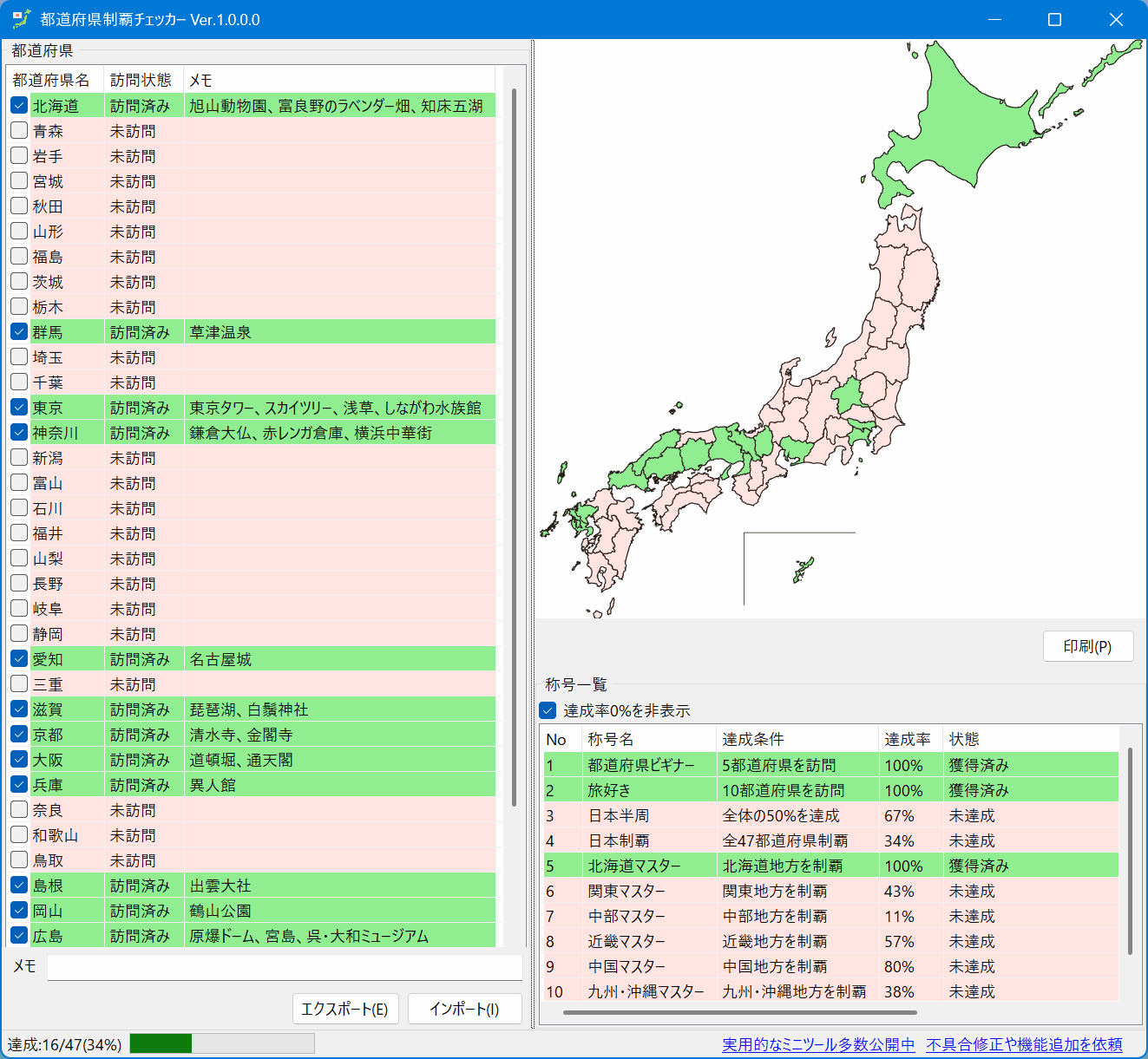Check the 青森 checkbox to mark it visited

pyautogui.click(x=19, y=130)
